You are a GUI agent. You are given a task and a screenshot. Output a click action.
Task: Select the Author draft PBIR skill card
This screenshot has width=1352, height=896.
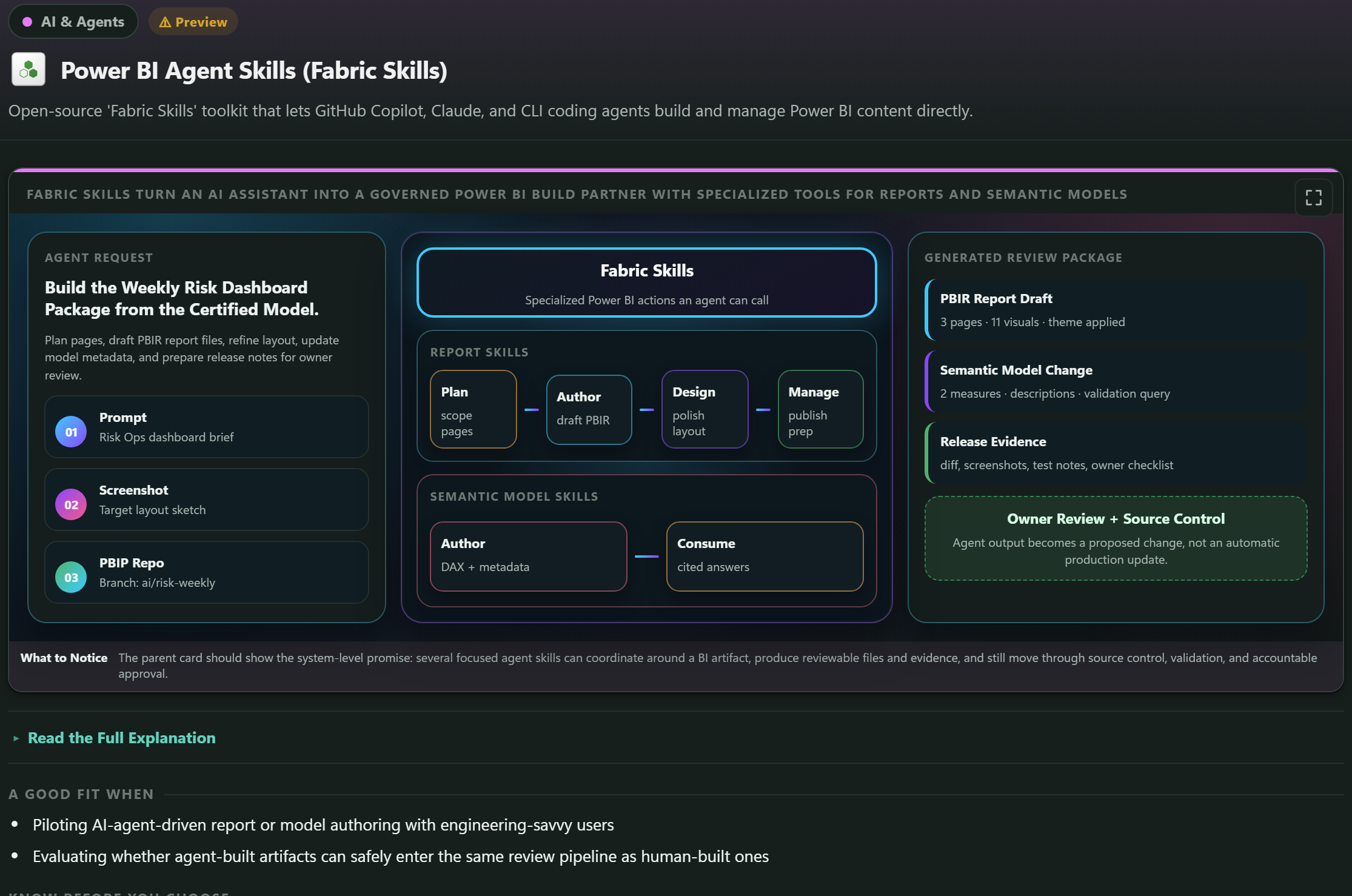coord(589,409)
